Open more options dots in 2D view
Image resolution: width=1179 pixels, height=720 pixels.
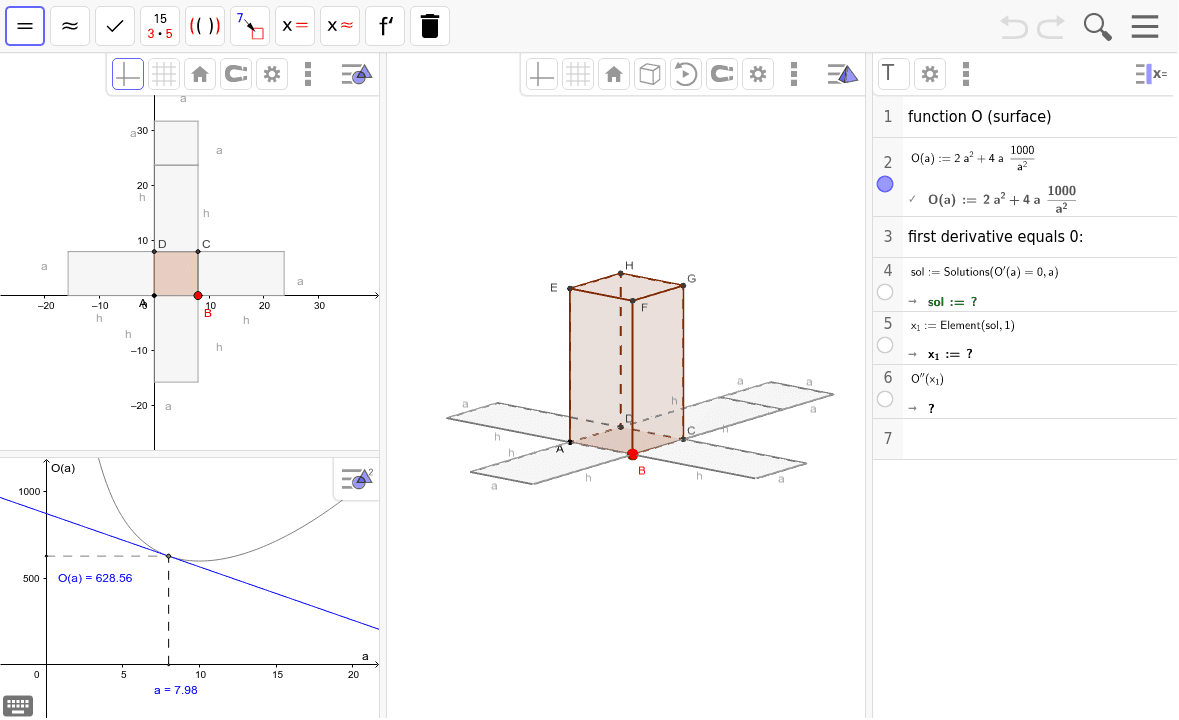tap(308, 74)
